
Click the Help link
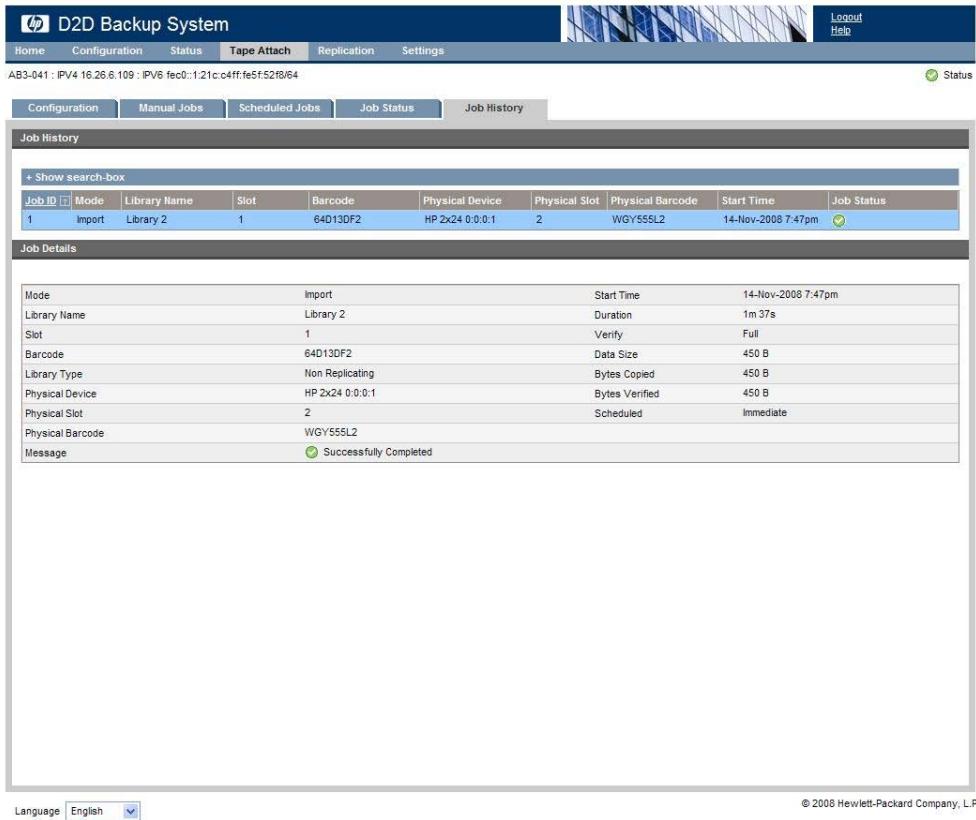(x=840, y=30)
